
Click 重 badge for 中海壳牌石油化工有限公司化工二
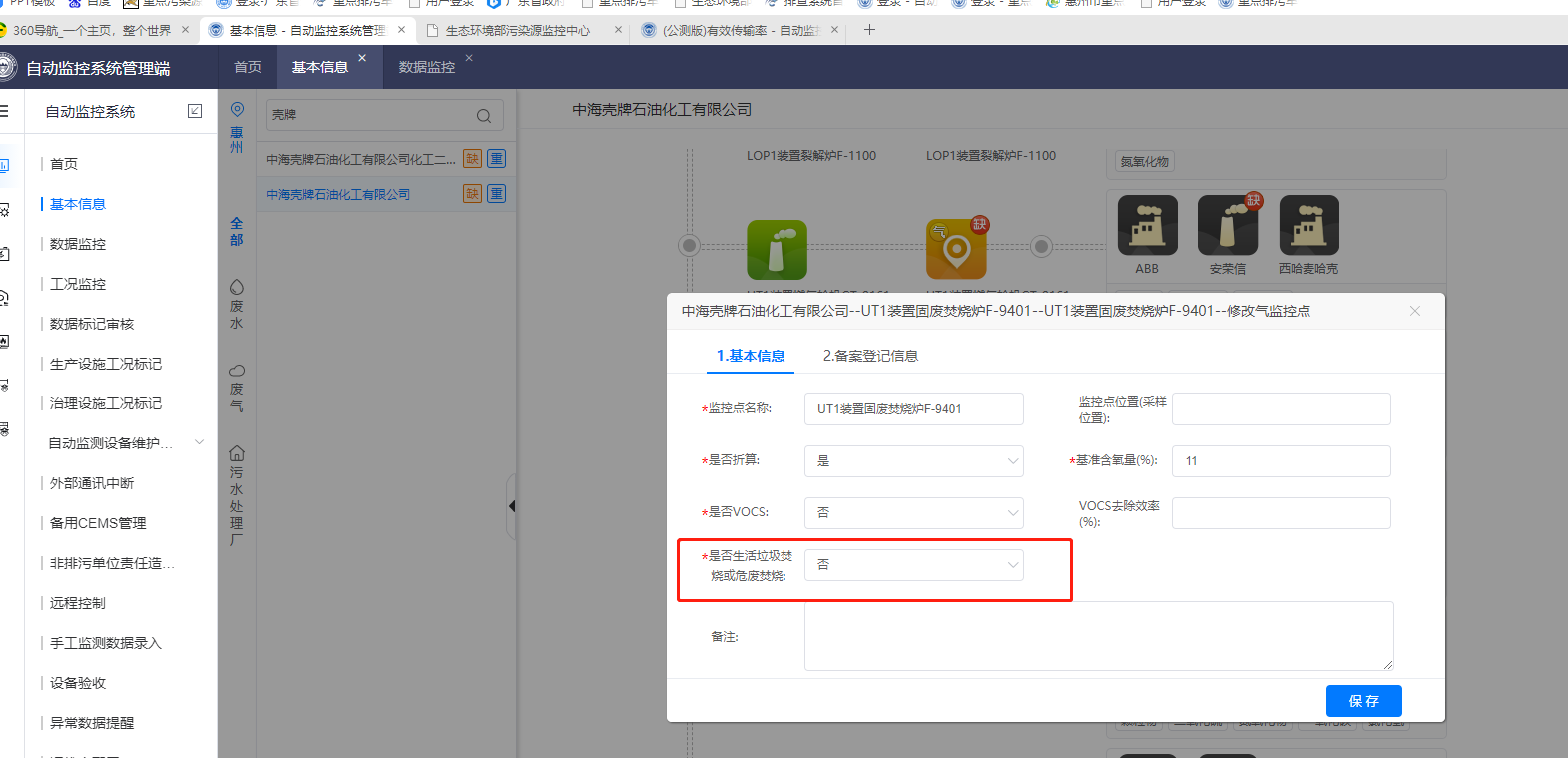pos(496,159)
